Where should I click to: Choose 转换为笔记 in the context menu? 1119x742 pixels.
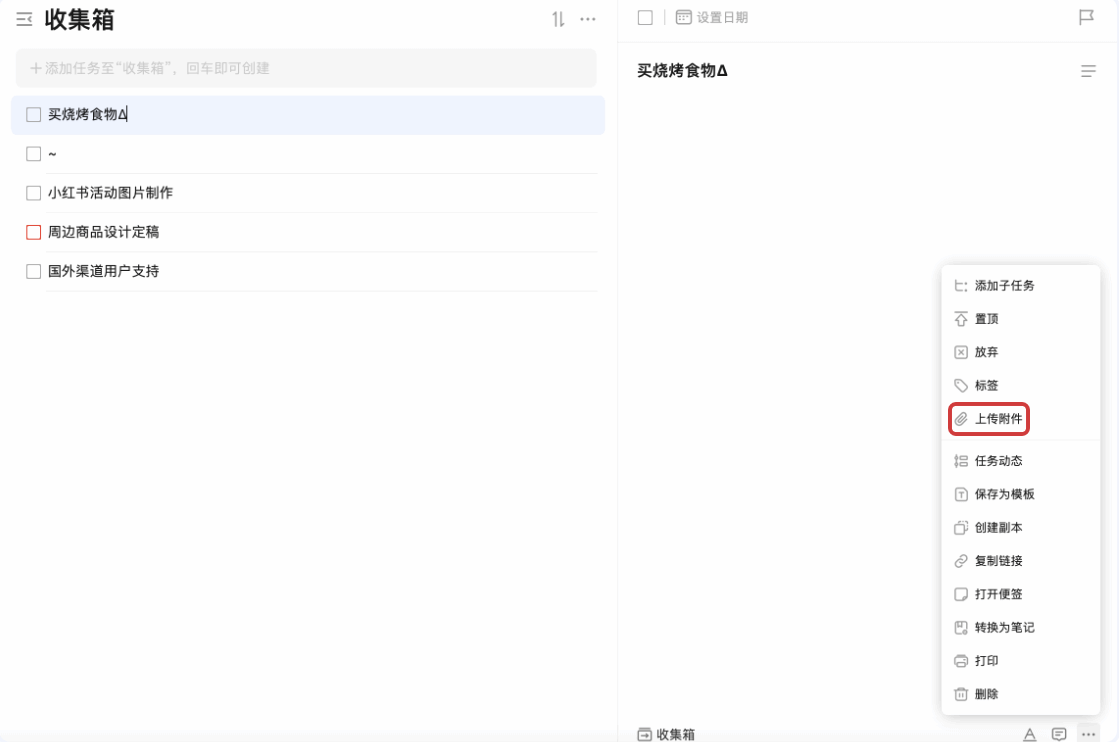1003,627
